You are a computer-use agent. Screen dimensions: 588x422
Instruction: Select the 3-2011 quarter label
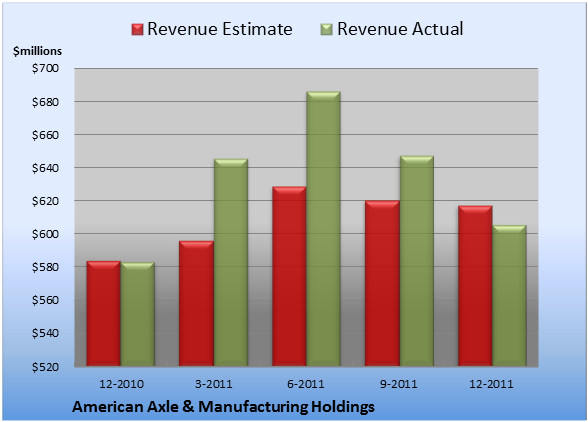click(x=214, y=384)
